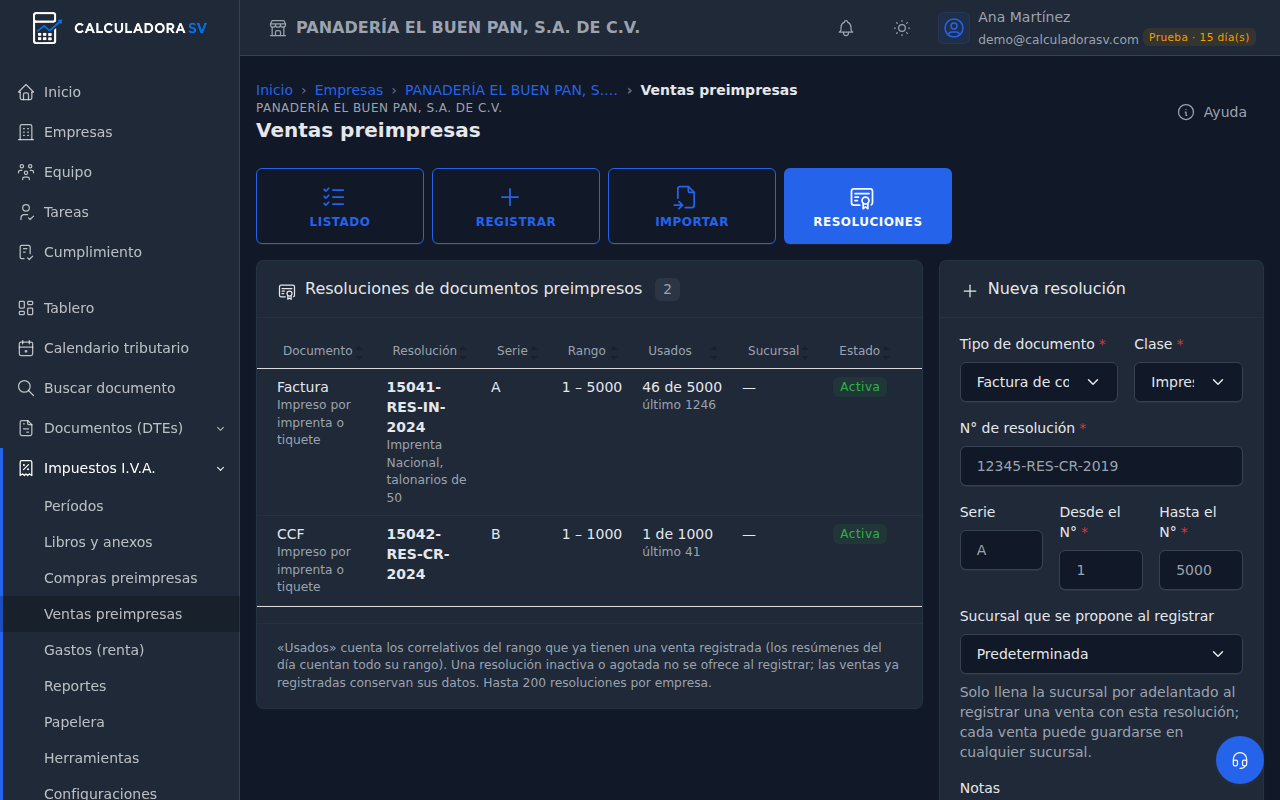Click the Hasta el N° input field
This screenshot has width=1280, height=800.
coord(1201,570)
